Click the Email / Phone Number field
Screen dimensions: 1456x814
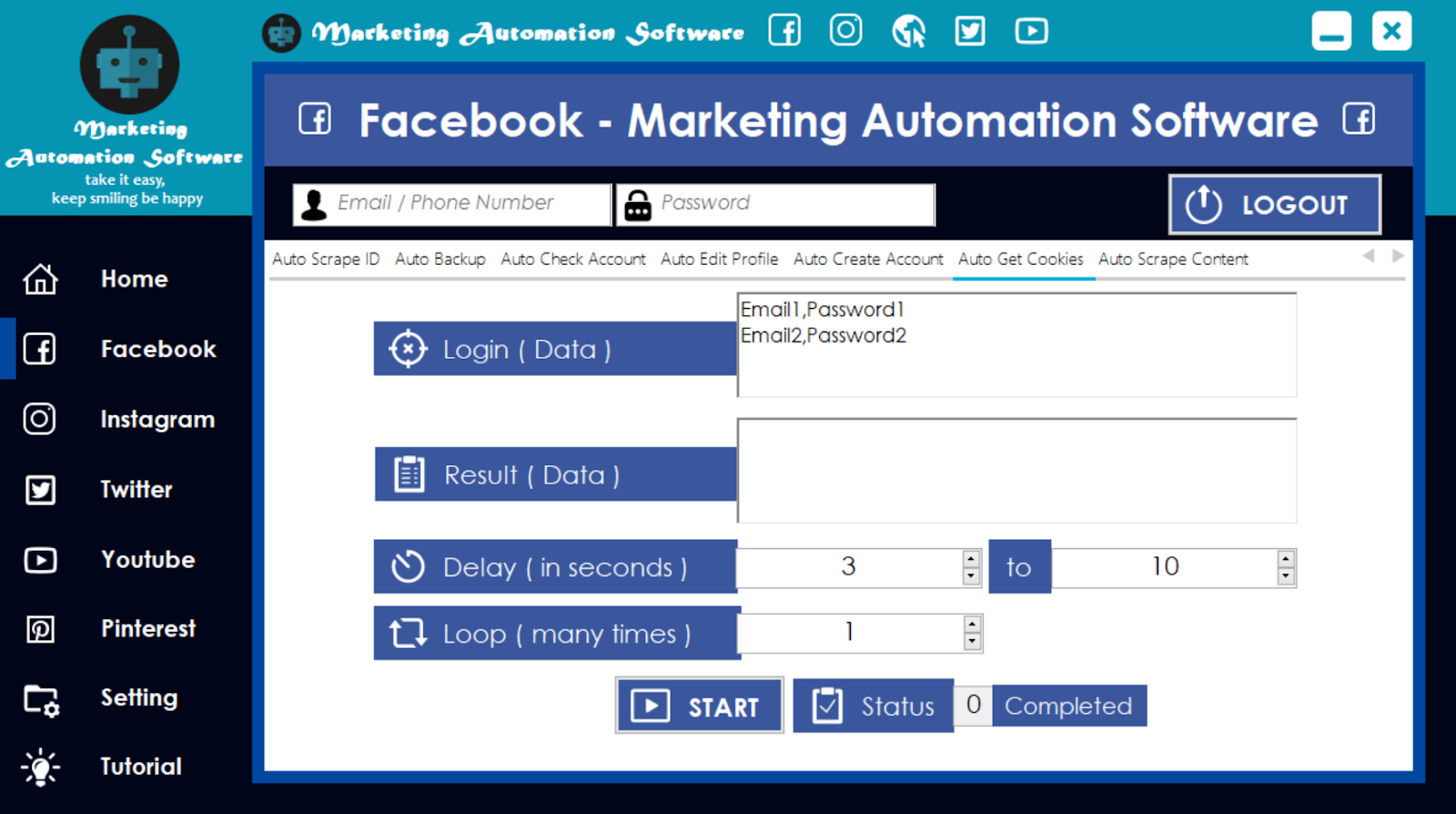point(452,205)
